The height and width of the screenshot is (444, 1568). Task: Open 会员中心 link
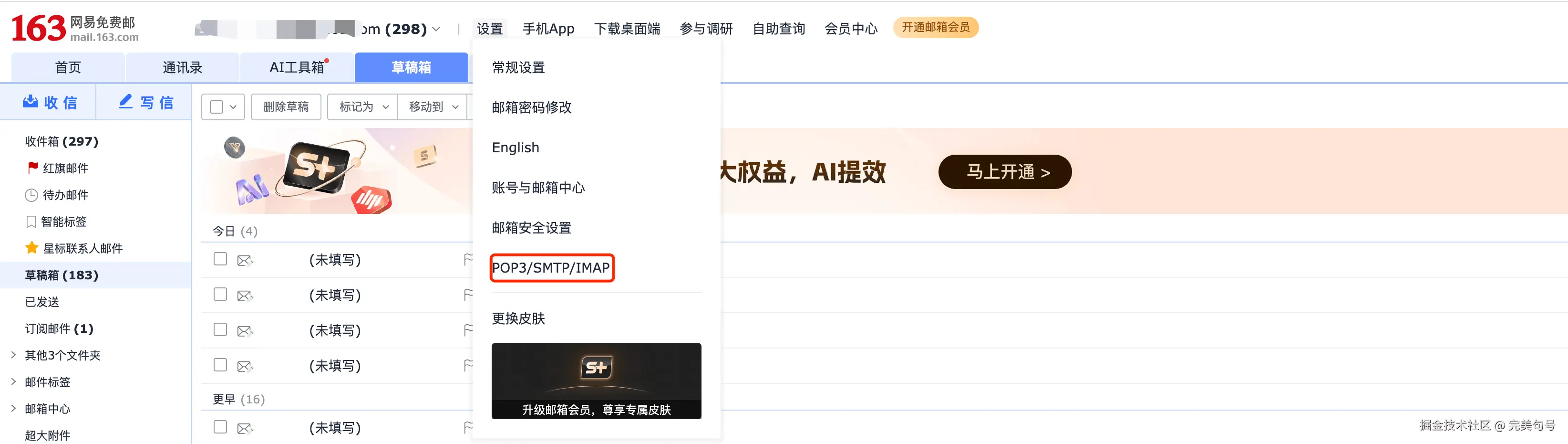pos(851,29)
